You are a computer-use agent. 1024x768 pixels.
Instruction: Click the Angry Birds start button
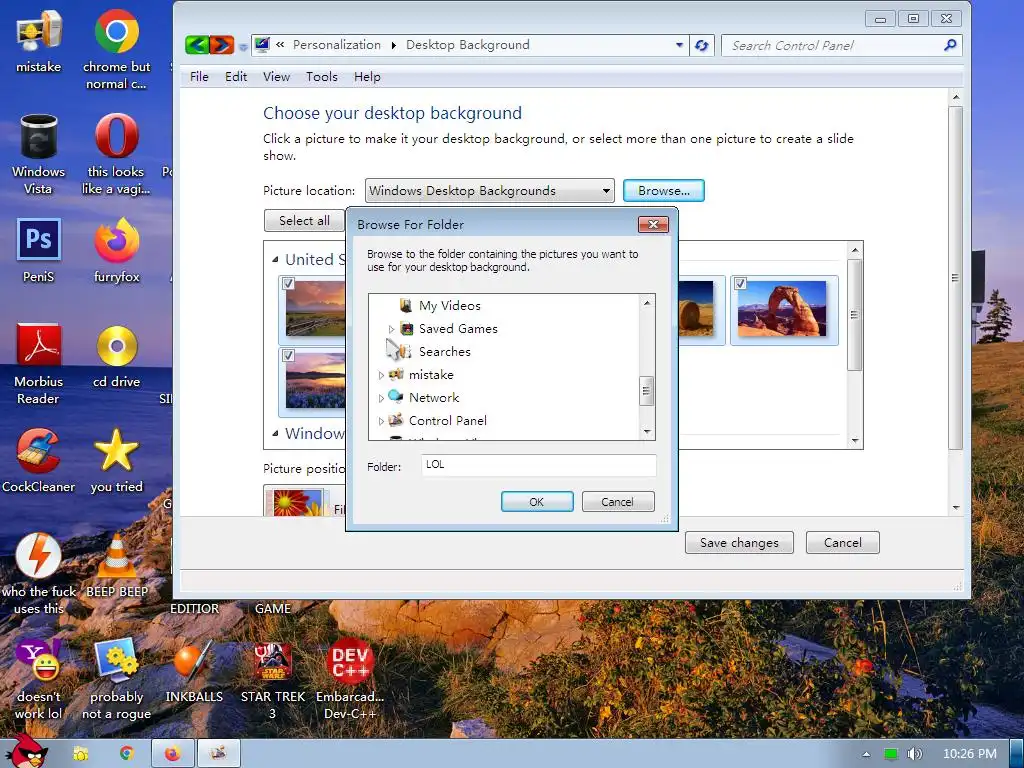pos(27,752)
